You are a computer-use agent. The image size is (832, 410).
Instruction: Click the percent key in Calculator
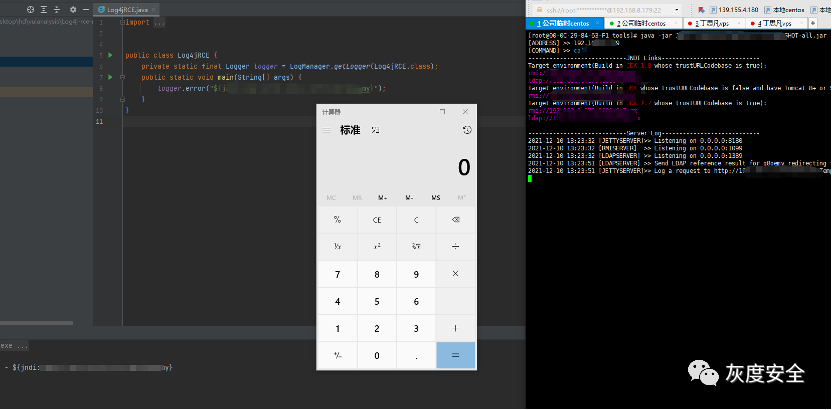pos(337,220)
